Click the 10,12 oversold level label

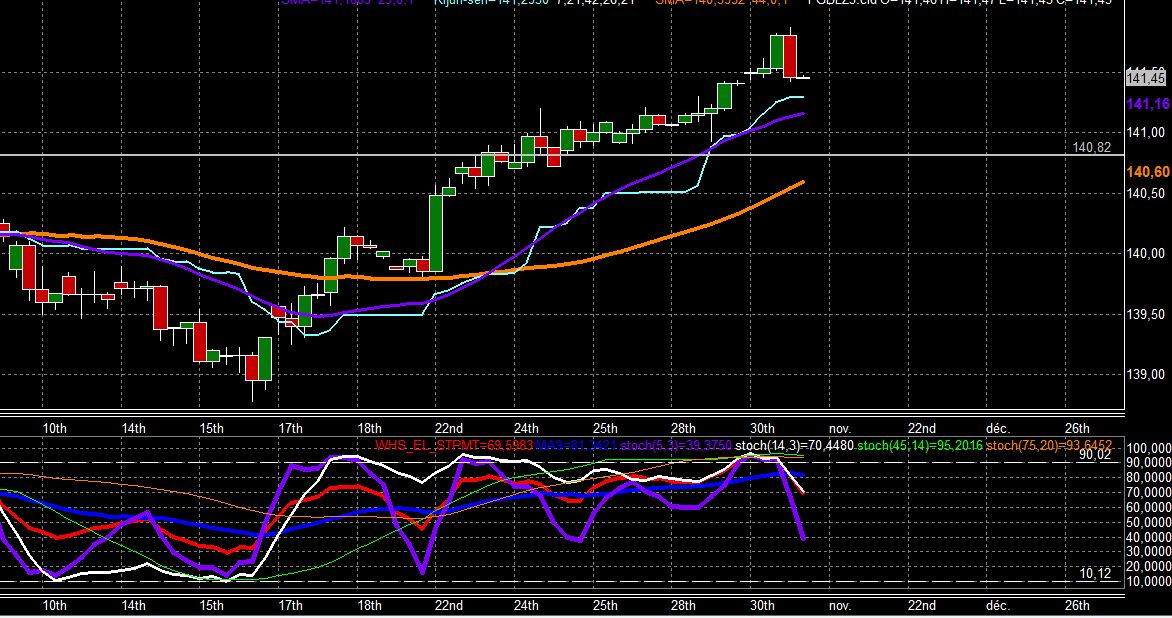point(1095,573)
